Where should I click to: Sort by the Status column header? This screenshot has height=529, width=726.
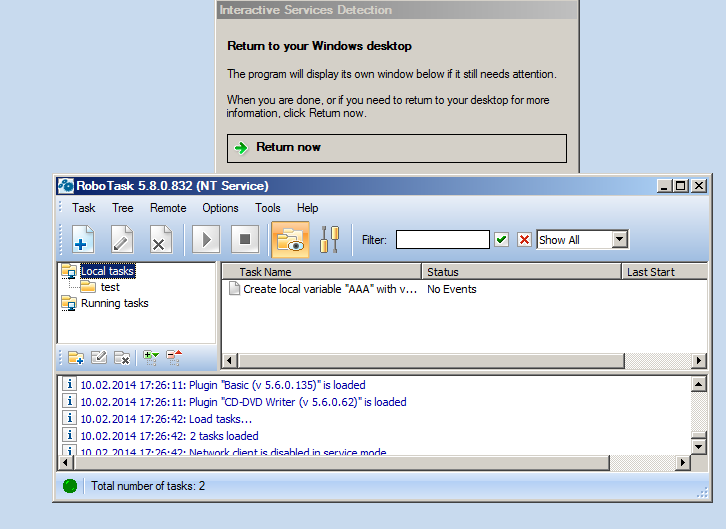[522, 272]
